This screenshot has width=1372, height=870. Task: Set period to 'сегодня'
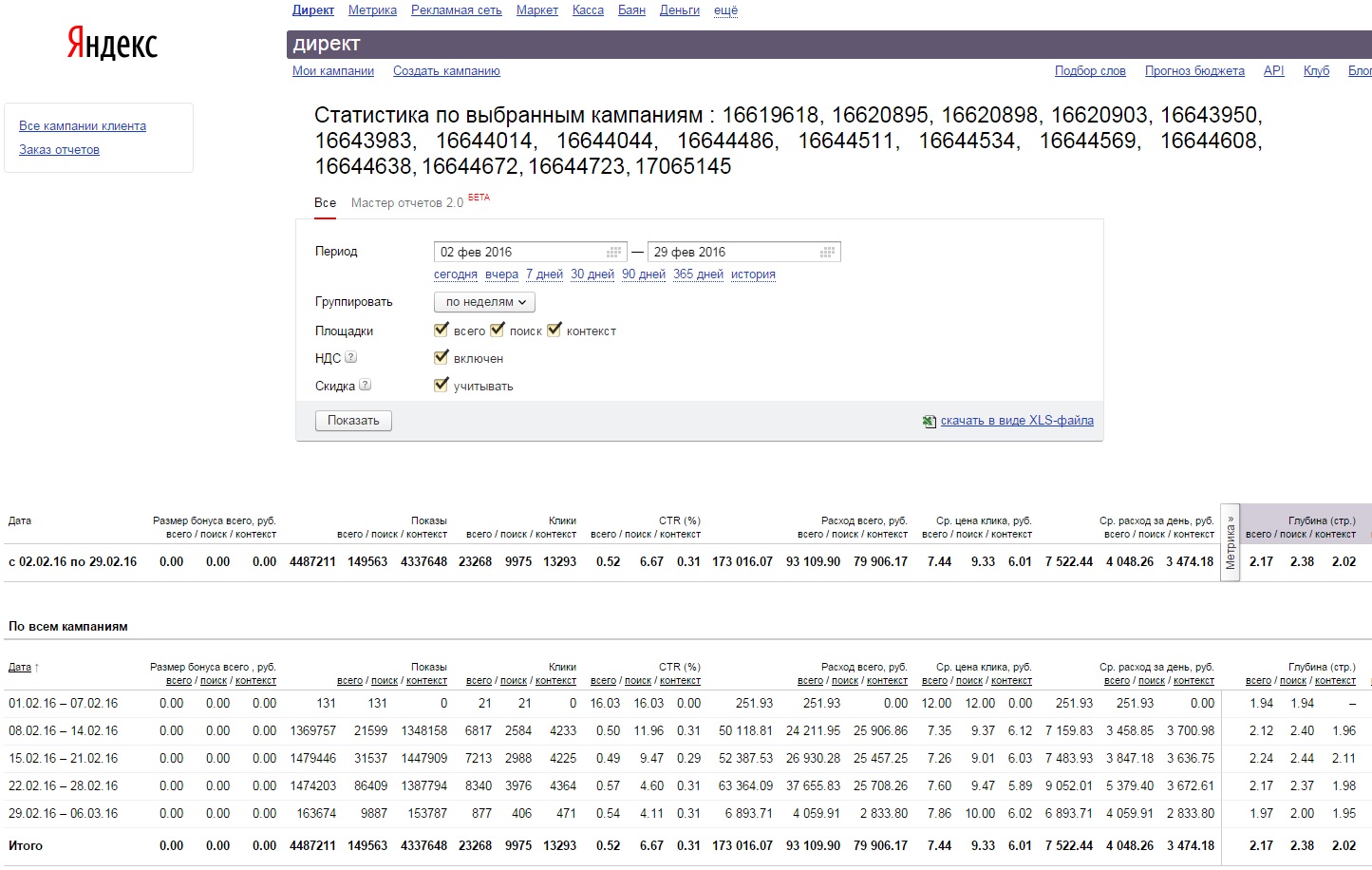456,274
